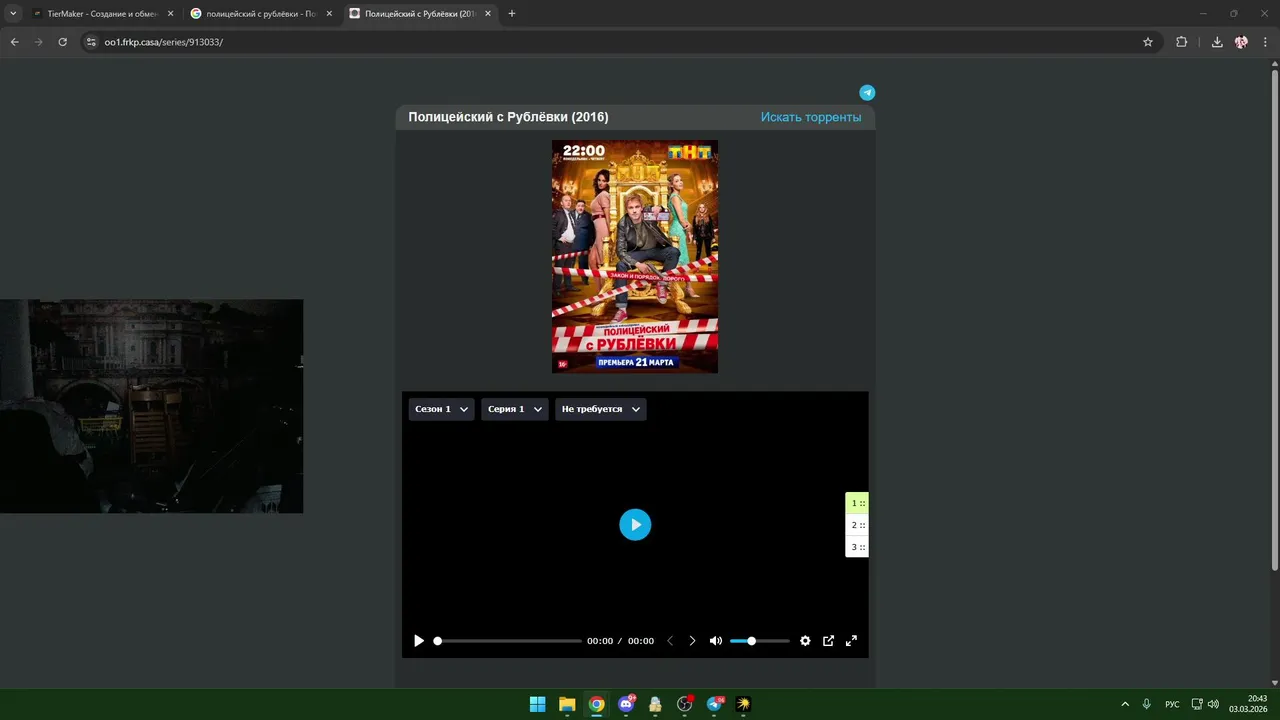Click the Искать торренты link

pos(810,117)
